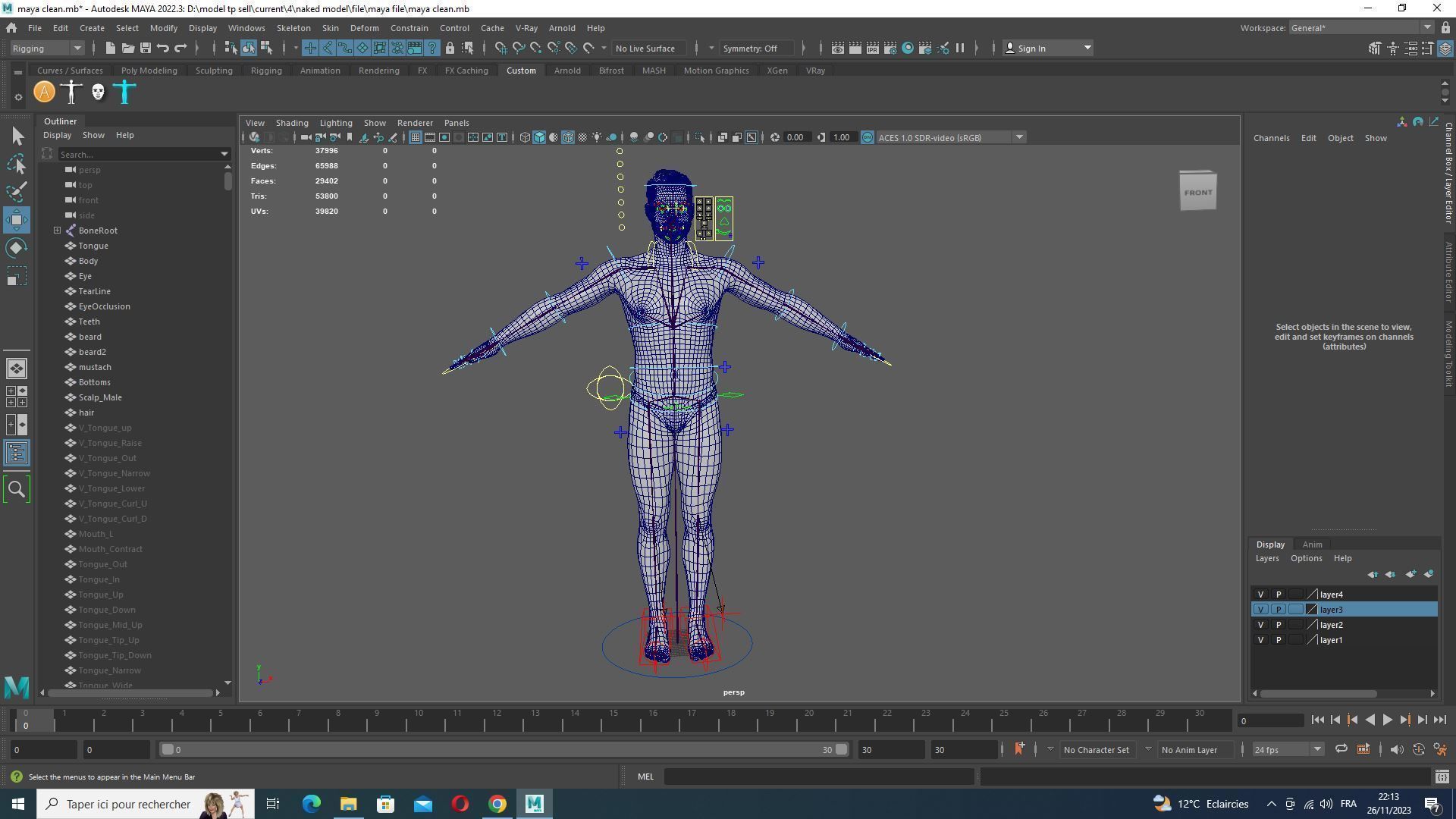Image resolution: width=1456 pixels, height=819 pixels.
Task: Switch to the Poly Modeling shelf tab
Action: [149, 71]
